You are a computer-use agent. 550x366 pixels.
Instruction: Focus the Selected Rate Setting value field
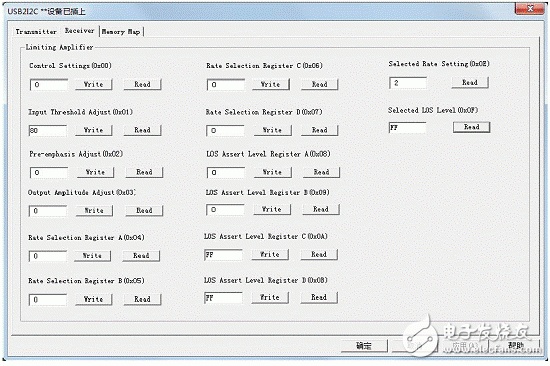click(x=408, y=83)
